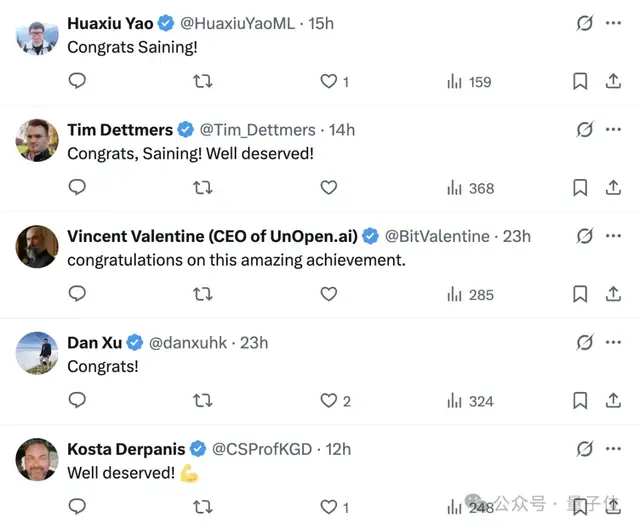The height and width of the screenshot is (529, 640).
Task: Click Grok icon on Tim Dettmers' tweet
Action: tap(585, 129)
